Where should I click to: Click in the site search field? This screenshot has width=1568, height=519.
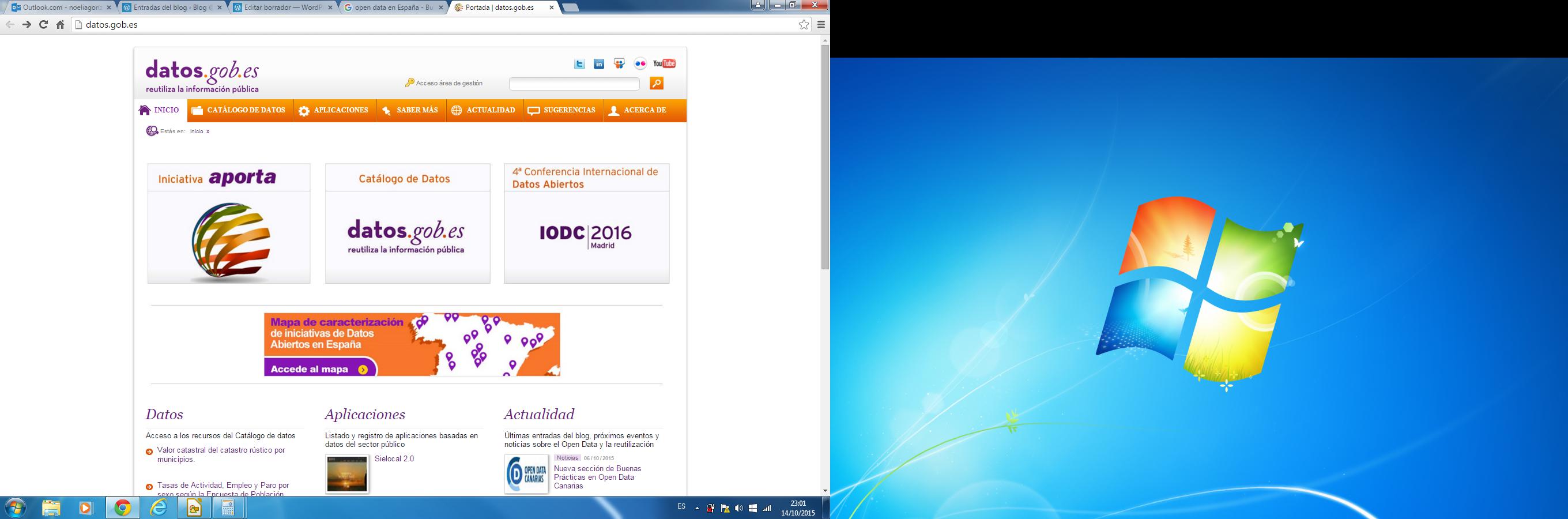[x=574, y=84]
